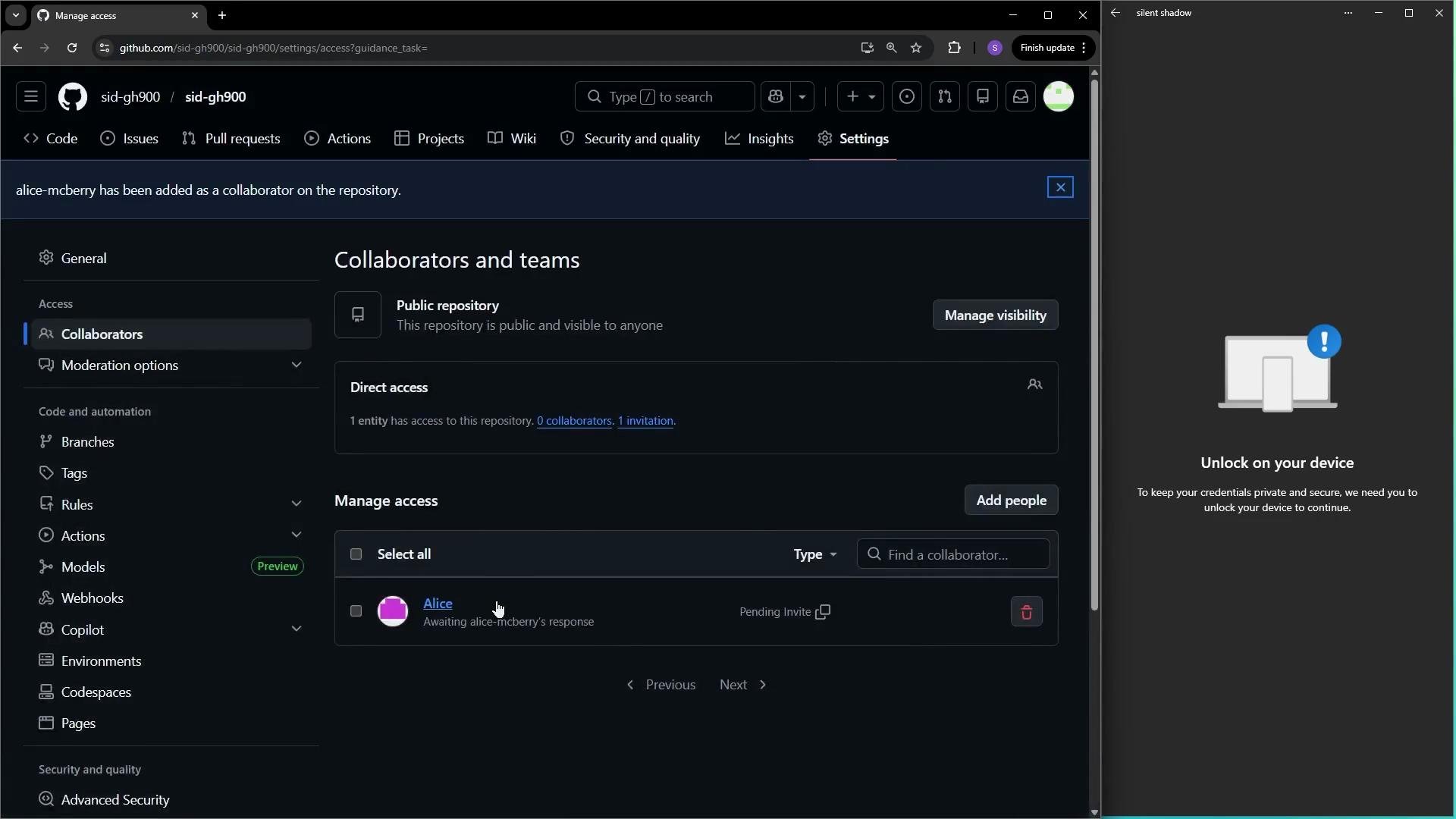Tick the checkbox next to Alice
Screen dimensions: 1456x819
point(356,611)
